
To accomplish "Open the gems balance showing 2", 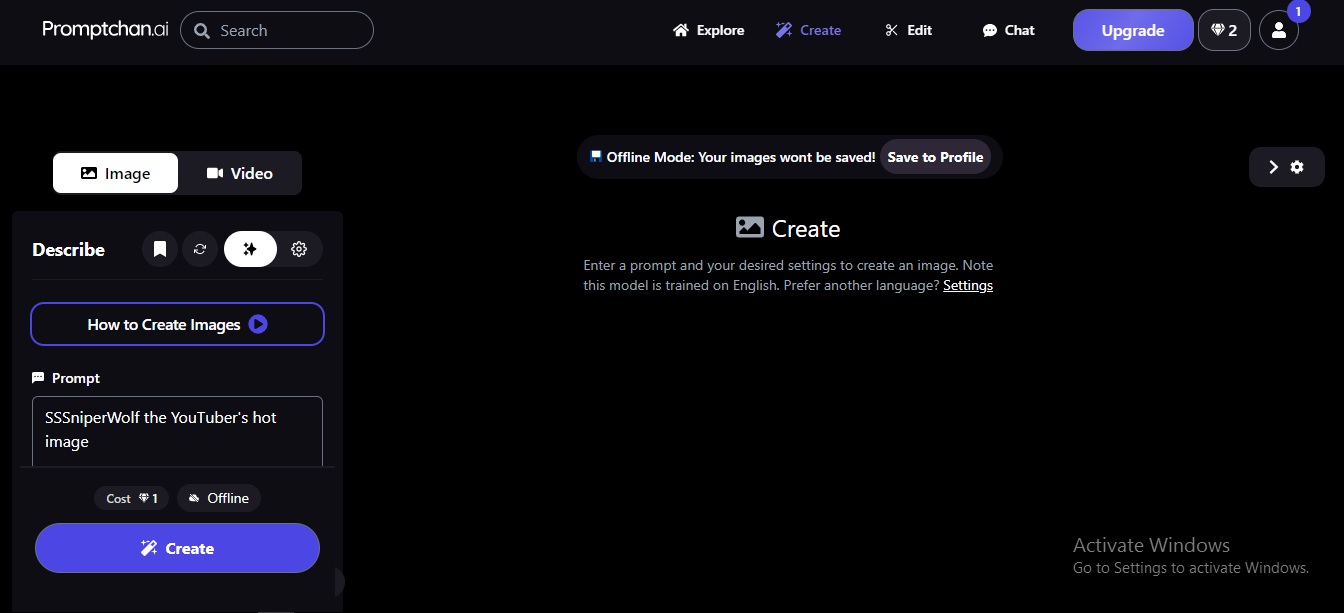I will (1224, 30).
